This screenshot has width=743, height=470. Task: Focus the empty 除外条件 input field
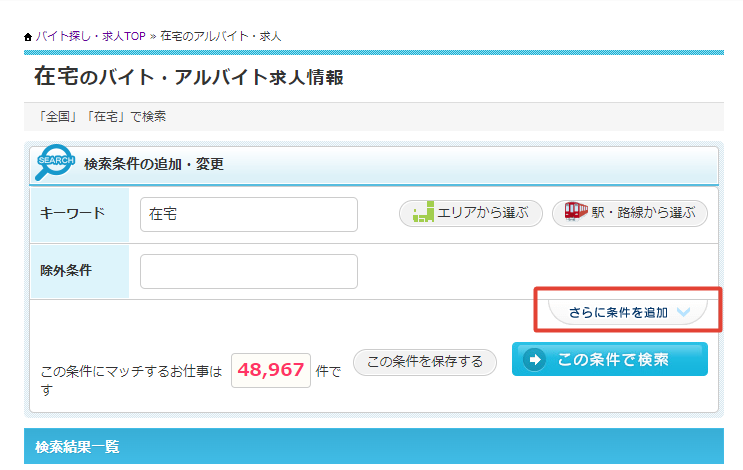[249, 271]
